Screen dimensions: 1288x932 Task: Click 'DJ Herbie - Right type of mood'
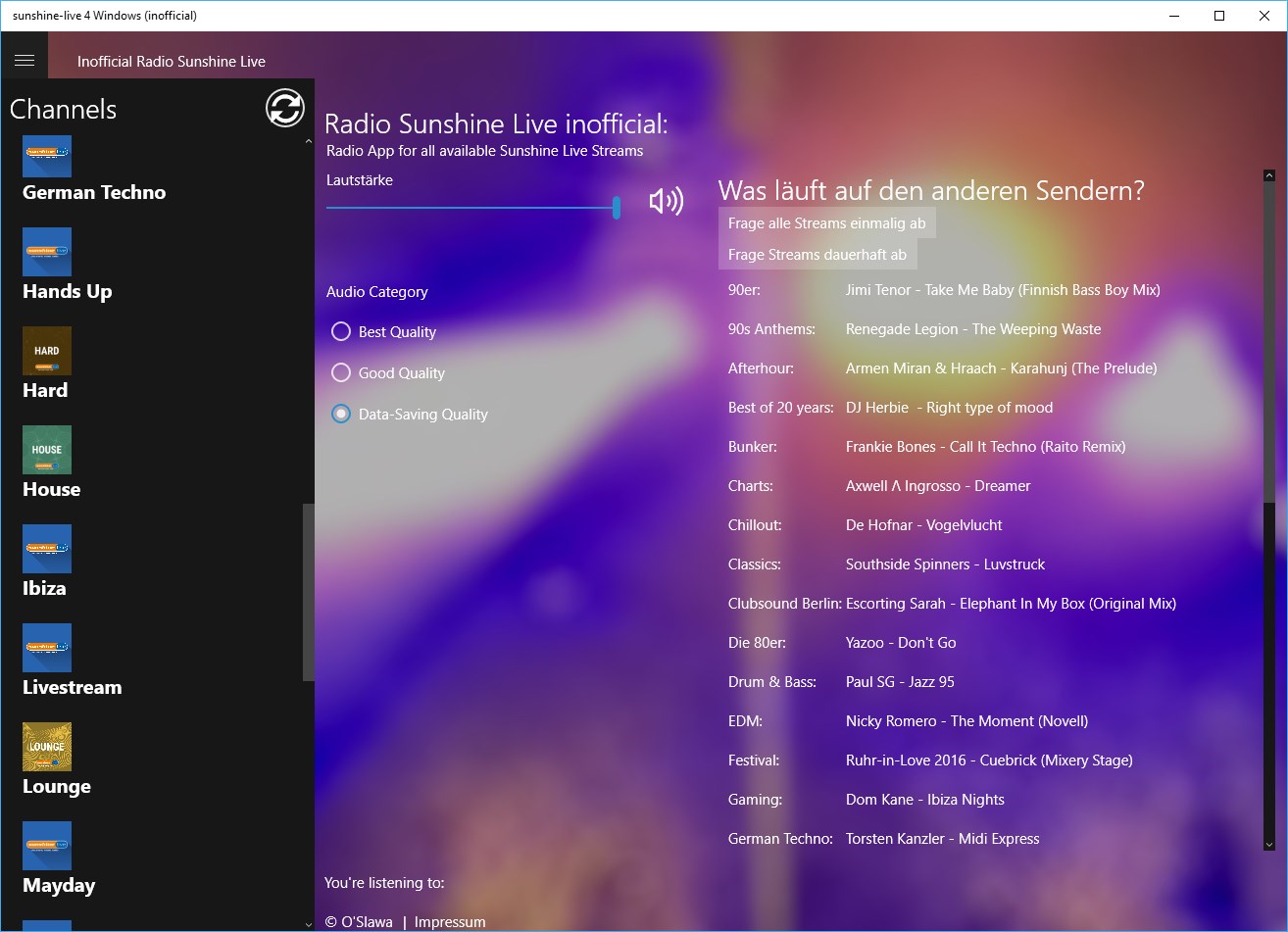click(x=949, y=408)
